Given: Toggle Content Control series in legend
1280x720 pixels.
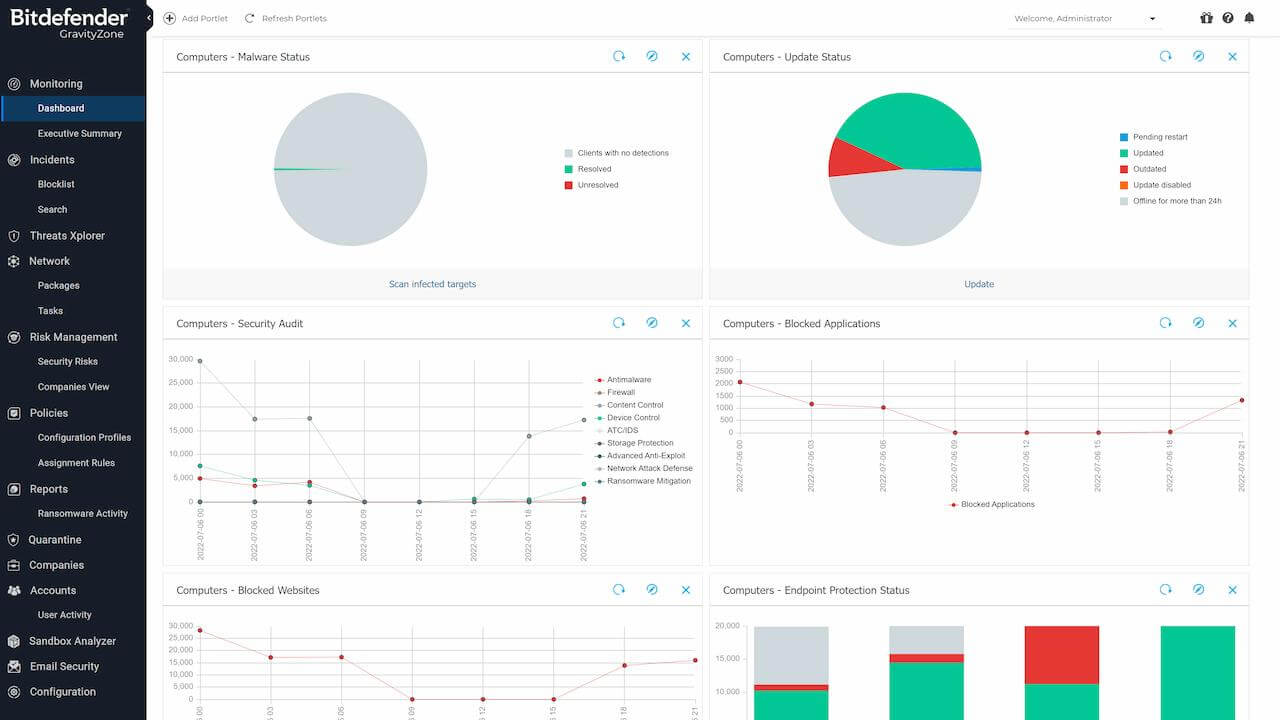Looking at the screenshot, I should coord(629,405).
